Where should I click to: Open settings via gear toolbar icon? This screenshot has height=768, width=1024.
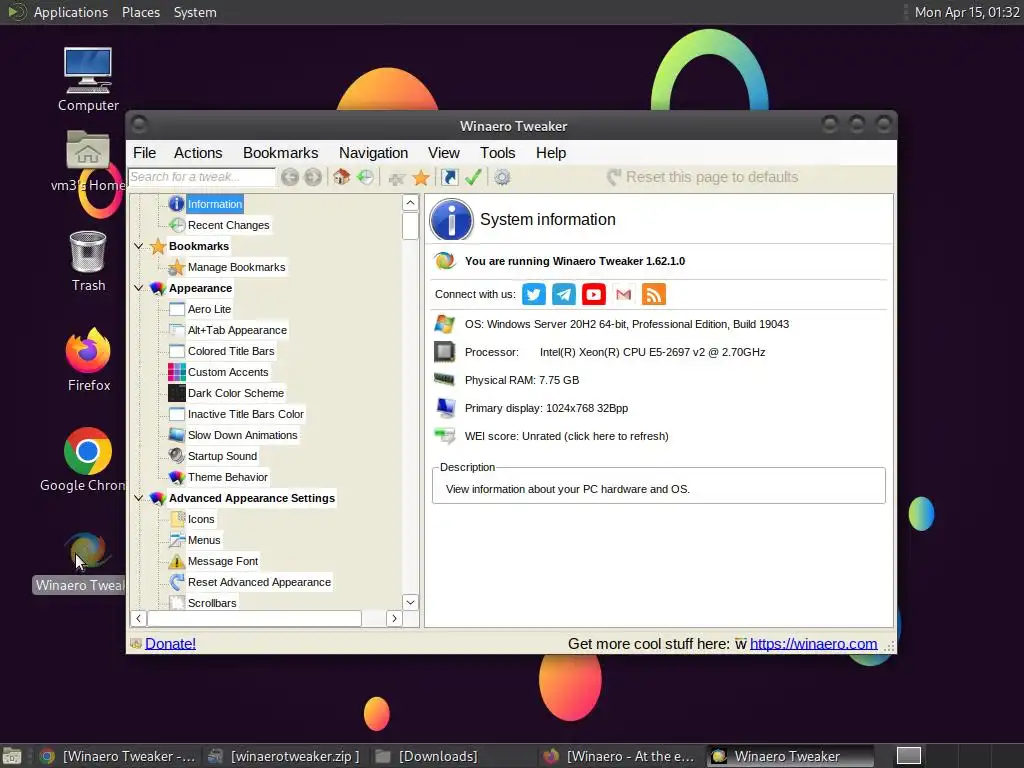click(x=502, y=177)
